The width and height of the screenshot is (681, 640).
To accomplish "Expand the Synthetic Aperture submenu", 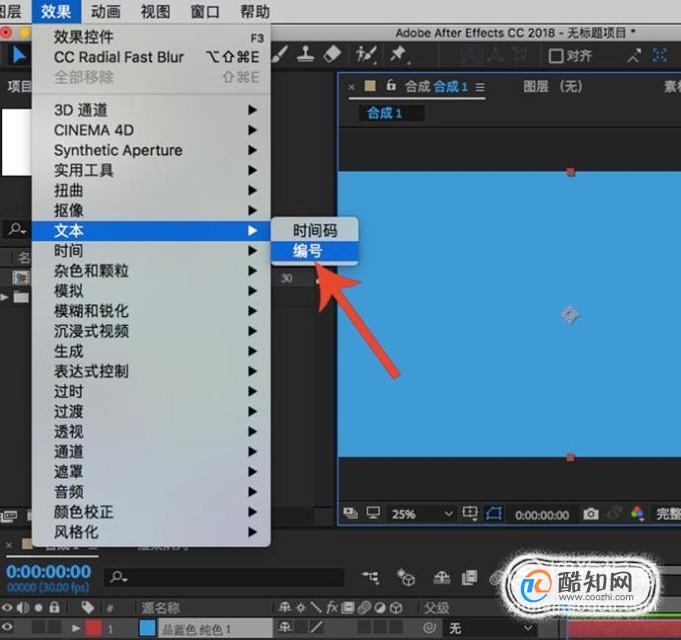I will tap(151, 150).
